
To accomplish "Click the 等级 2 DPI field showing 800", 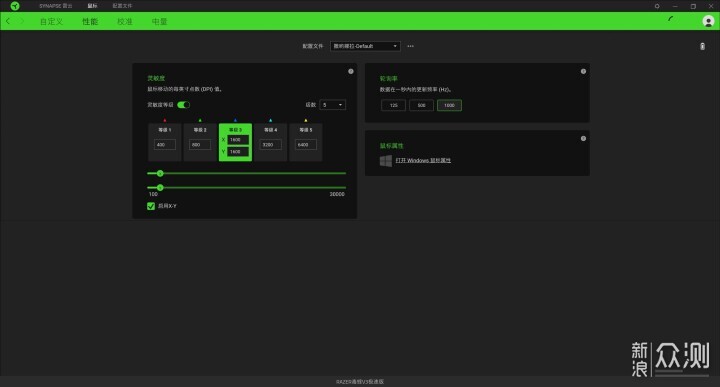I will (x=200, y=145).
